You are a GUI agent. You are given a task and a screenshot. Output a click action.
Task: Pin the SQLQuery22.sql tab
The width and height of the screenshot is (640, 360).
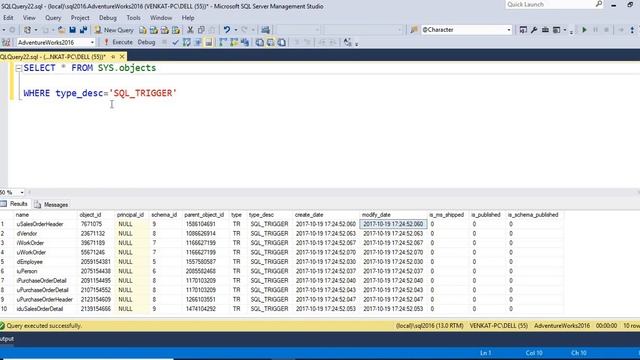[x=113, y=57]
